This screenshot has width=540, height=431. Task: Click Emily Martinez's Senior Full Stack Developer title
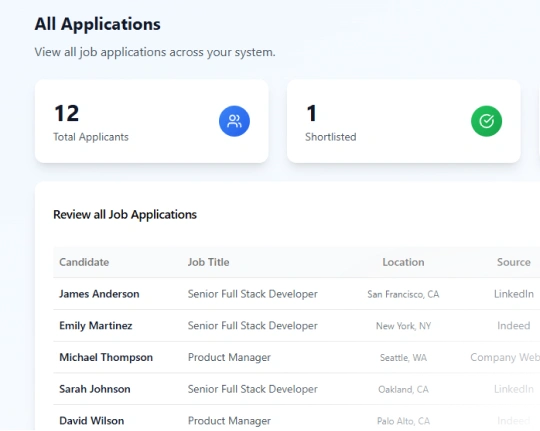pos(253,326)
